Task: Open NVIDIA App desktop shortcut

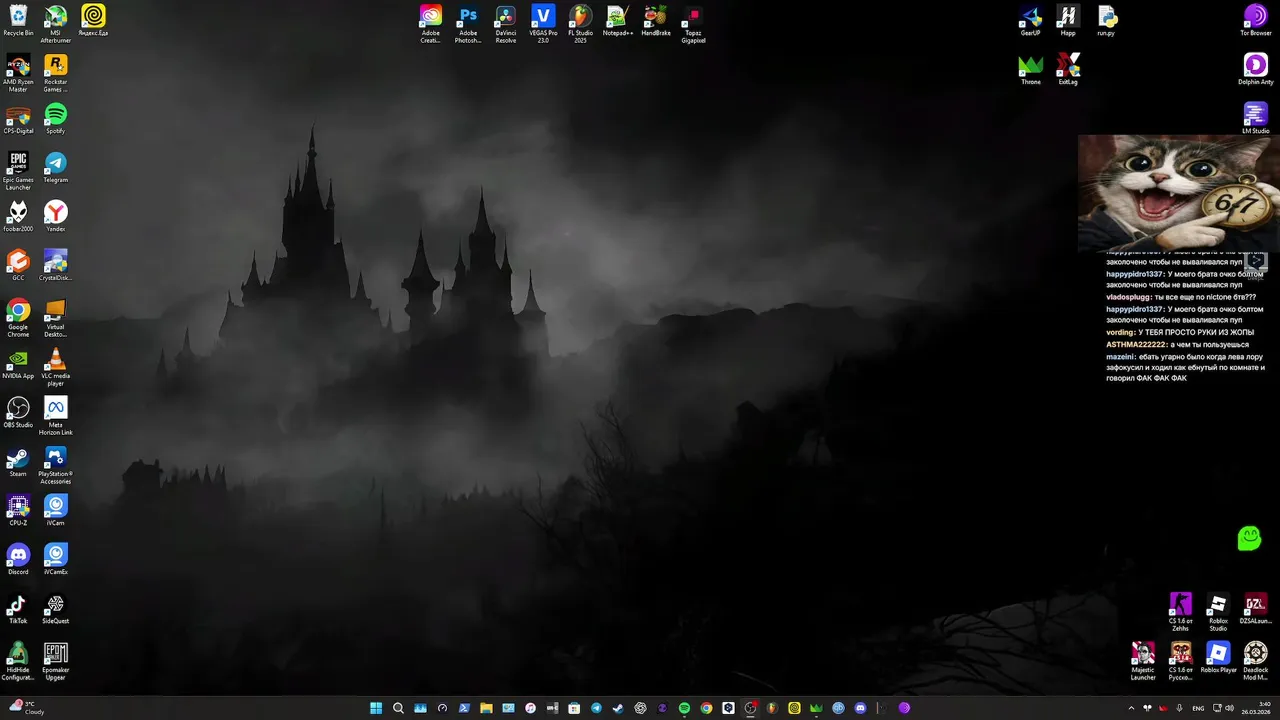Action: (x=18, y=363)
